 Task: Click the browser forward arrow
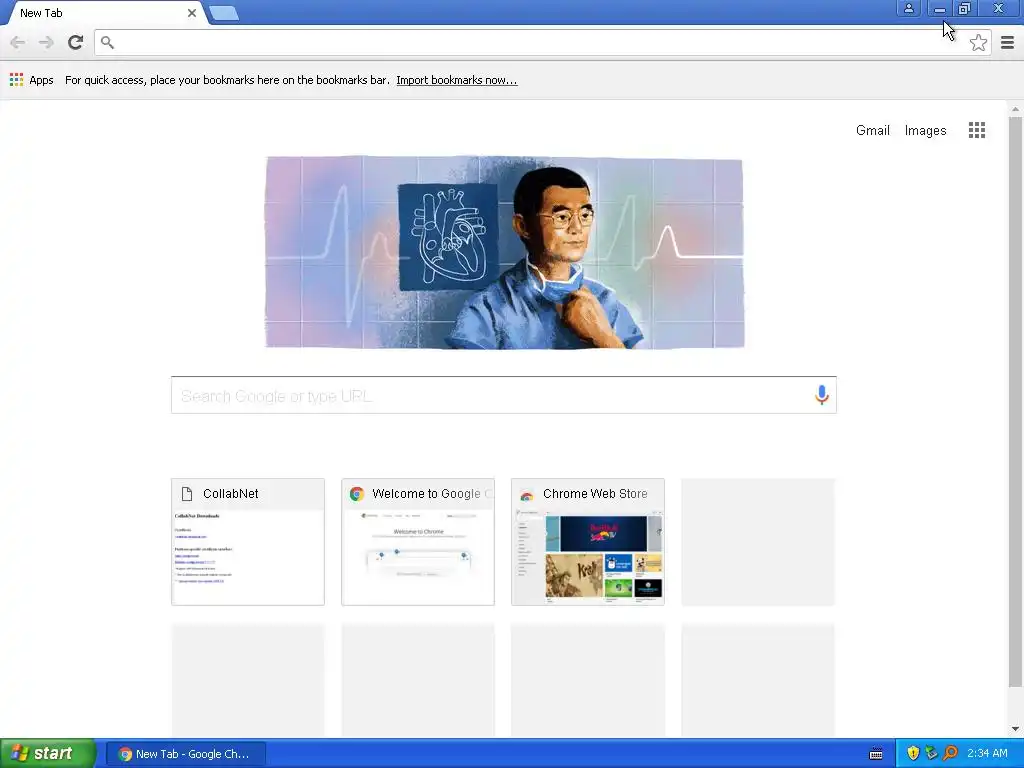coord(46,42)
